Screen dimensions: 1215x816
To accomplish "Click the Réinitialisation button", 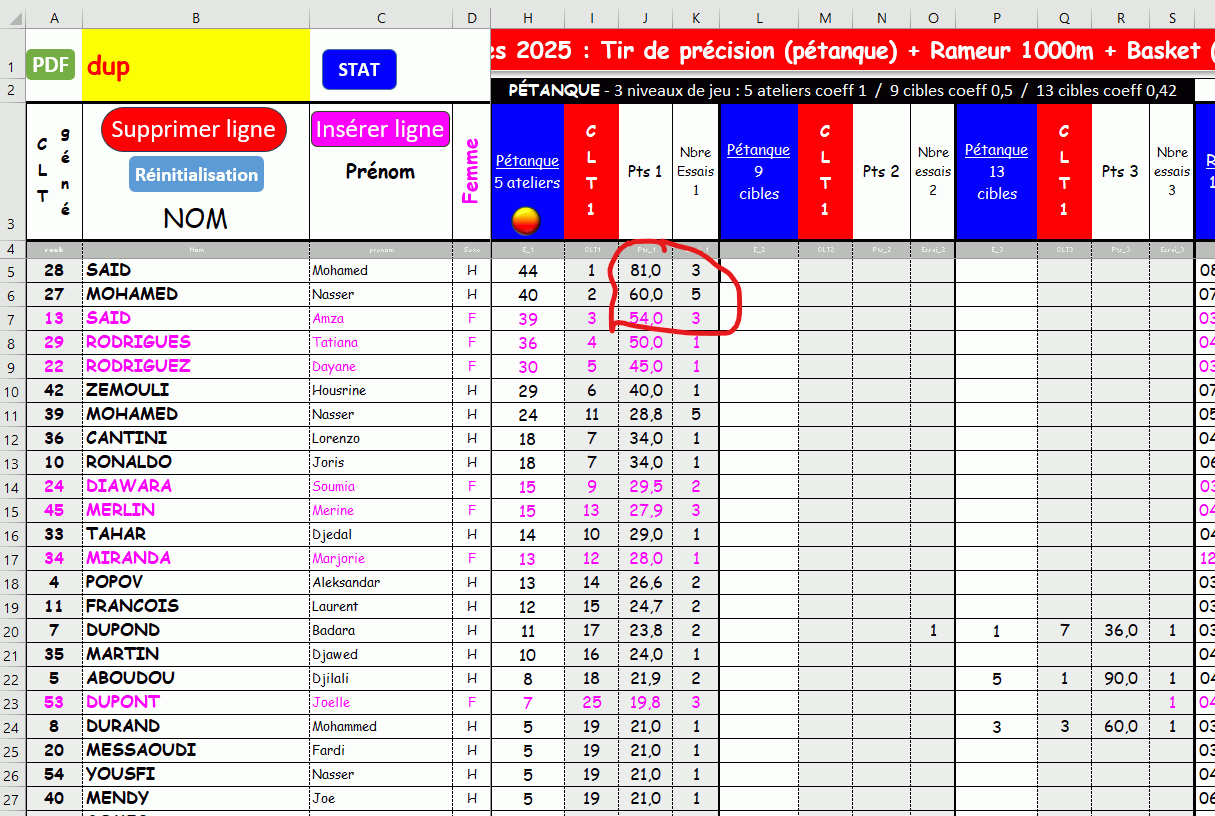I will (197, 174).
